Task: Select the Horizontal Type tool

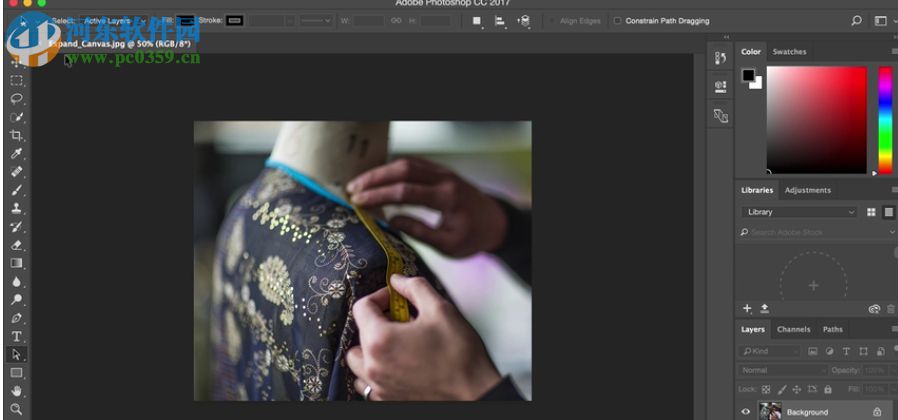Action: [16, 336]
